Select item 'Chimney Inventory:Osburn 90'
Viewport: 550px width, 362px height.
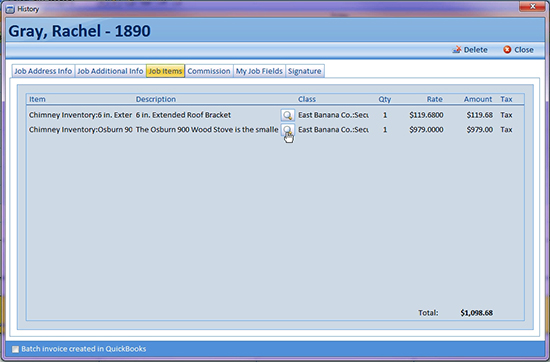[80, 130]
